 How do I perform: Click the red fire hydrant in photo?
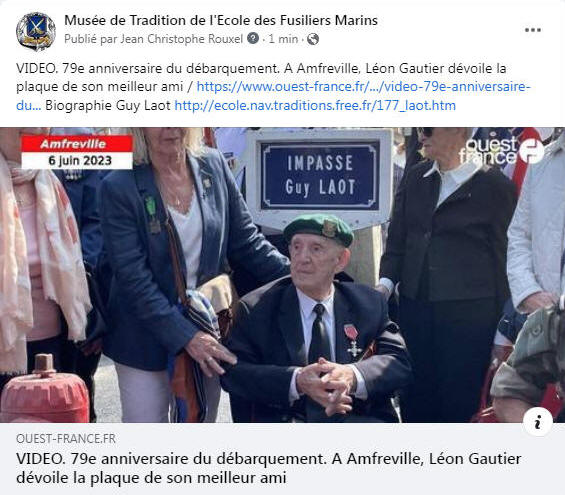click(x=44, y=389)
